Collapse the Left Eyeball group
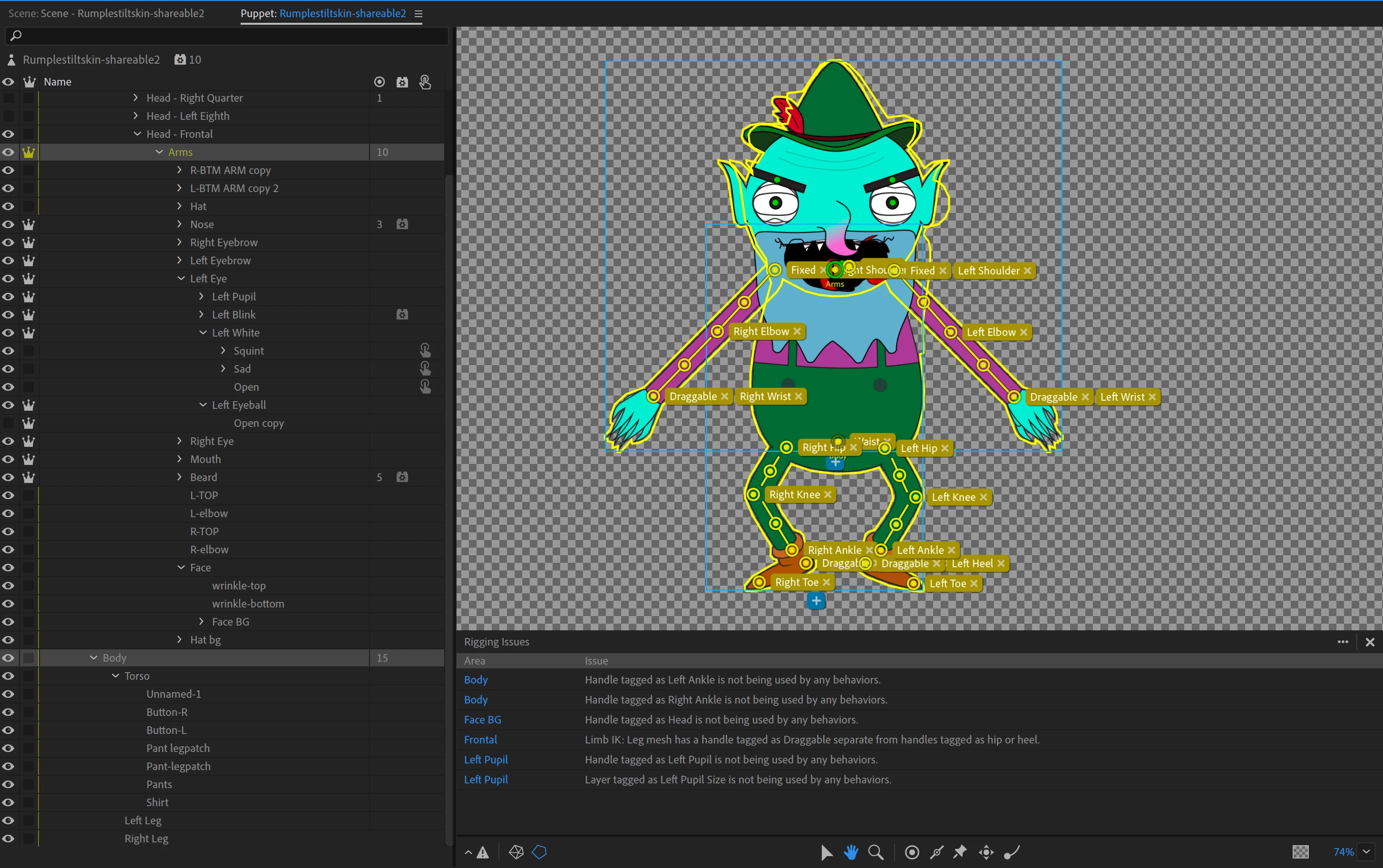This screenshot has width=1383, height=868. 203,405
